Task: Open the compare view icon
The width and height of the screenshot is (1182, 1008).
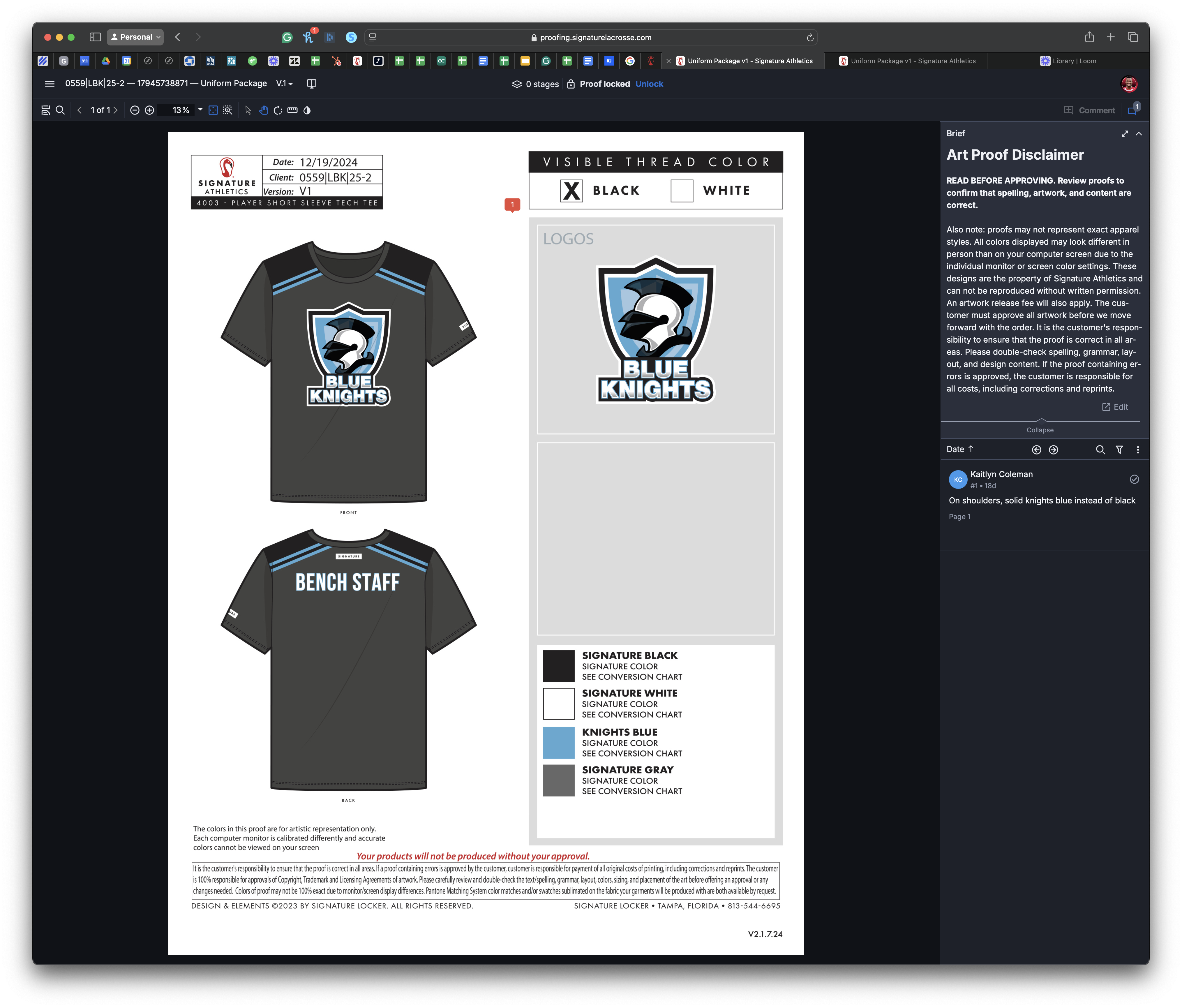Action: [311, 84]
